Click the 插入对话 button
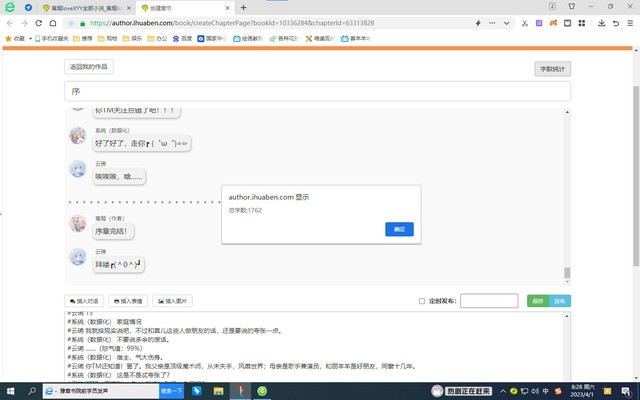The image size is (640, 400). 84,300
